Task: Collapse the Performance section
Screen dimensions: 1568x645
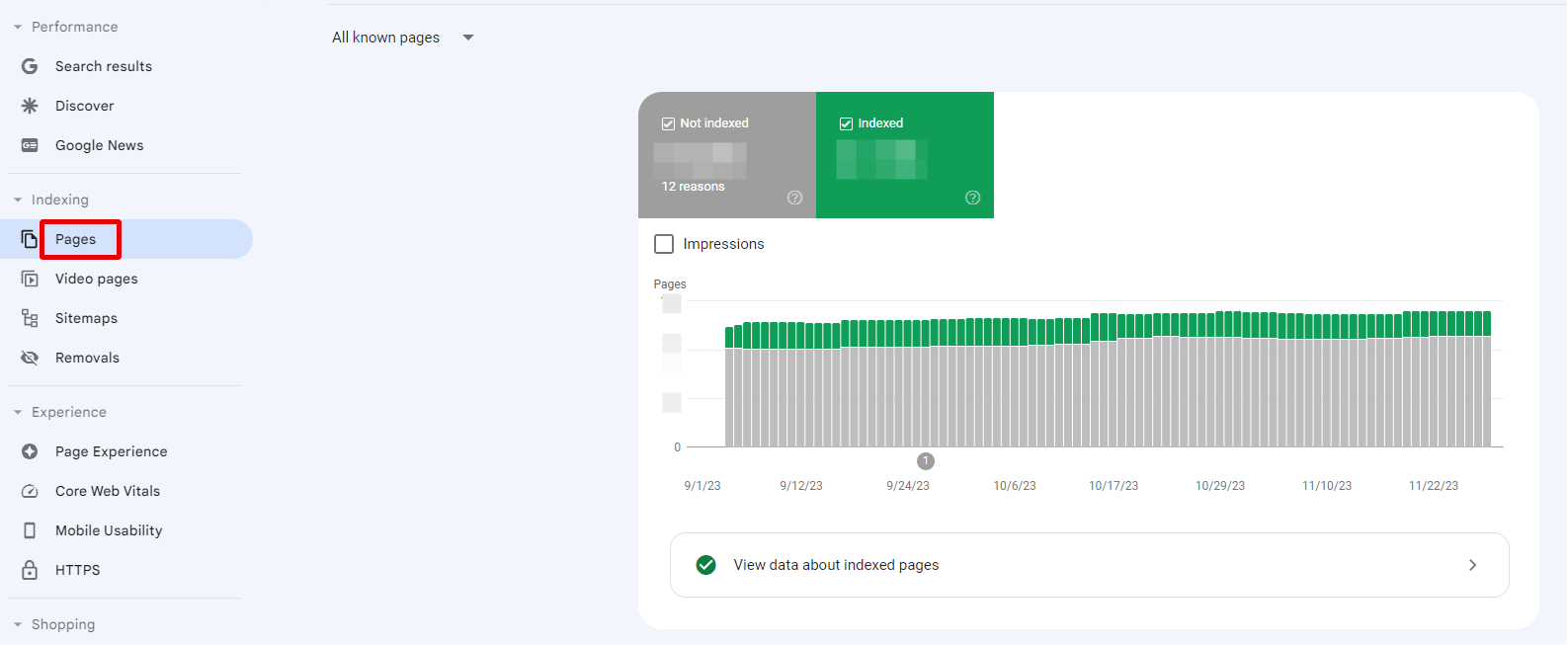Action: [x=18, y=27]
